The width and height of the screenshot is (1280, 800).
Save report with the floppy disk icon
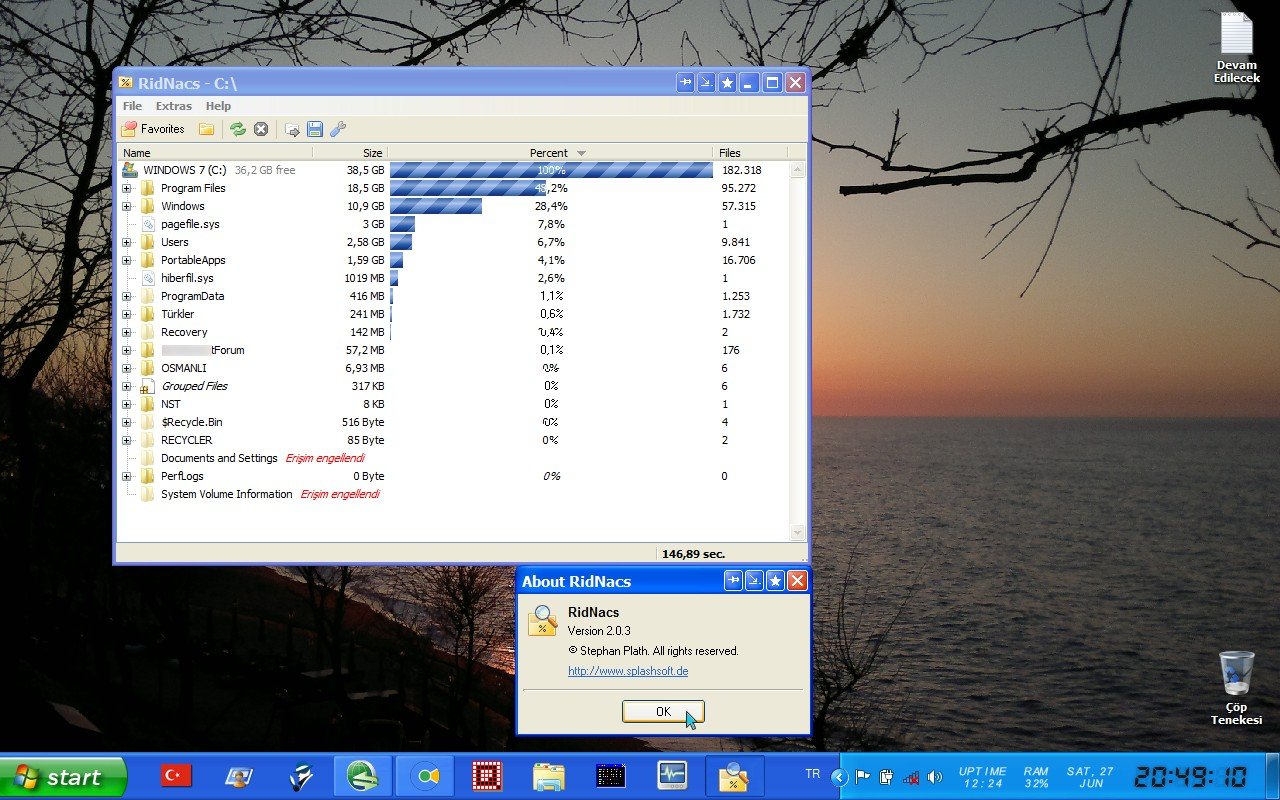pos(315,129)
